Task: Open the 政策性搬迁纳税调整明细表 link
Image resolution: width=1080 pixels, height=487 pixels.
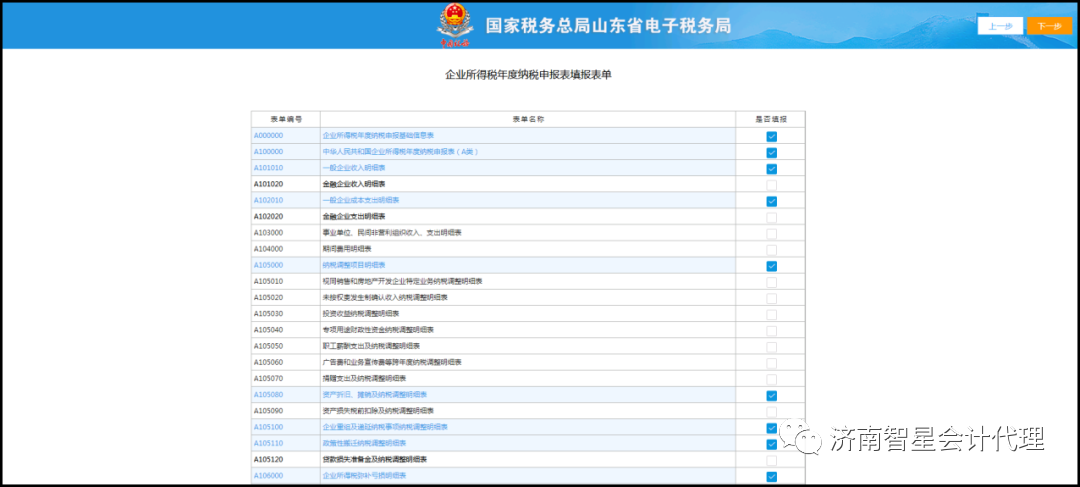Action: [364, 443]
